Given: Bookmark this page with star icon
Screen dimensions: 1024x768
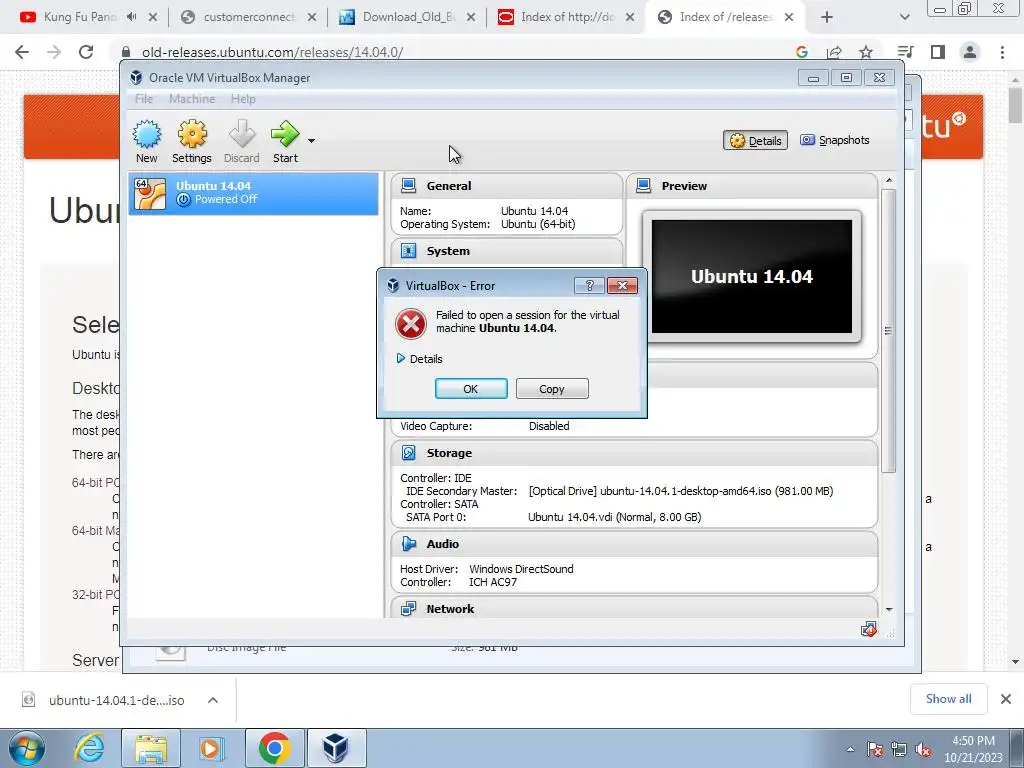Looking at the screenshot, I should (866, 52).
